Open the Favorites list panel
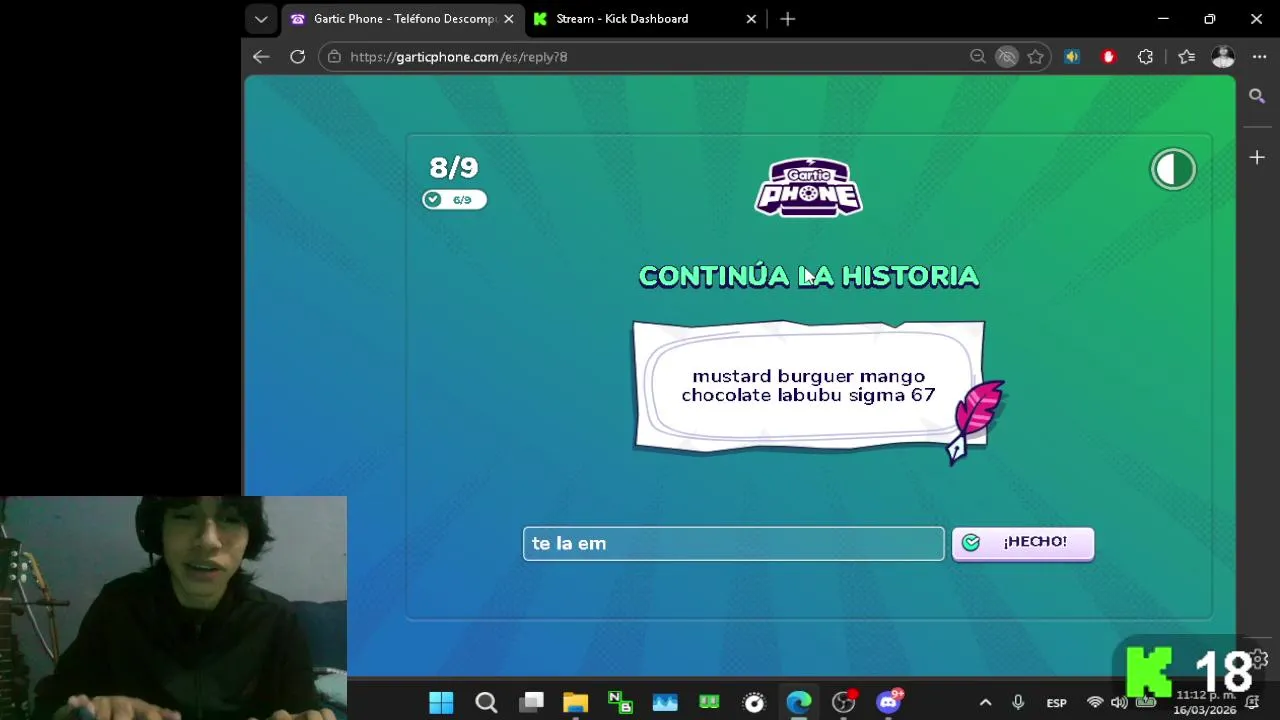 pos(1186,57)
